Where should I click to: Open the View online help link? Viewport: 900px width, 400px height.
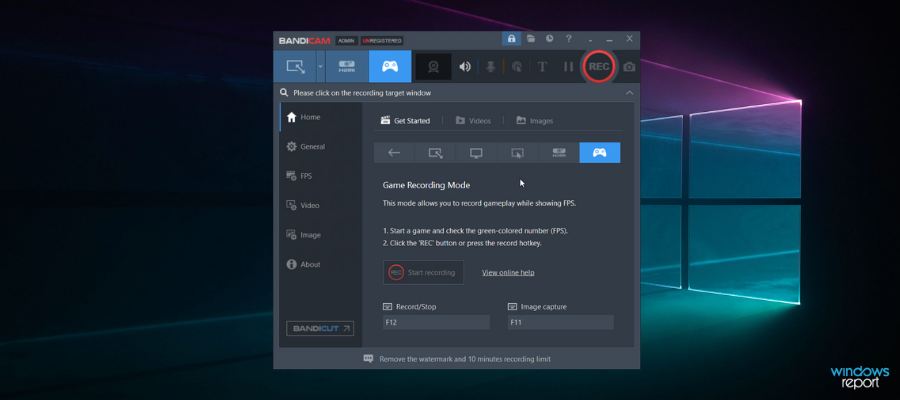pos(508,273)
